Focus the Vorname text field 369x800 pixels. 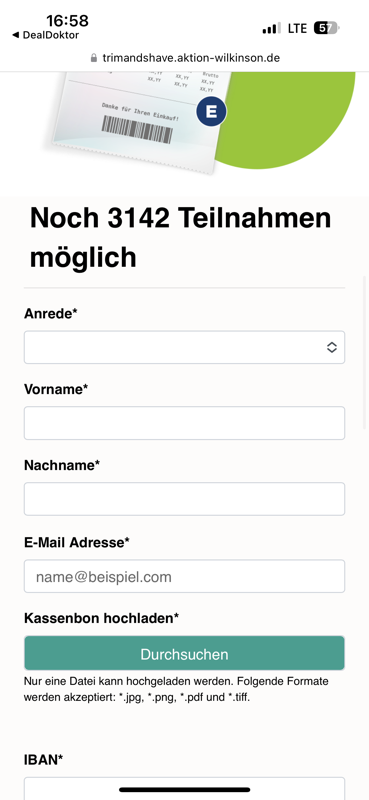pyautogui.click(x=184, y=423)
